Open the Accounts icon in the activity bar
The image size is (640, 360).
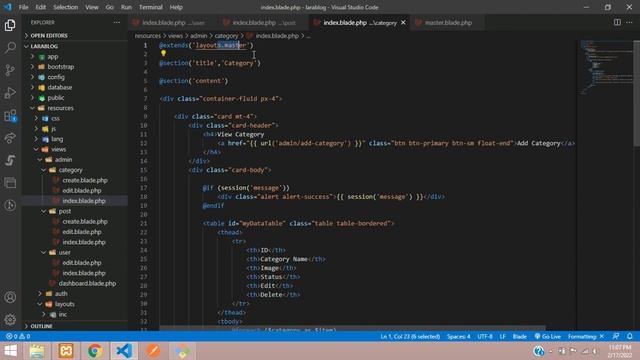tap(10, 297)
